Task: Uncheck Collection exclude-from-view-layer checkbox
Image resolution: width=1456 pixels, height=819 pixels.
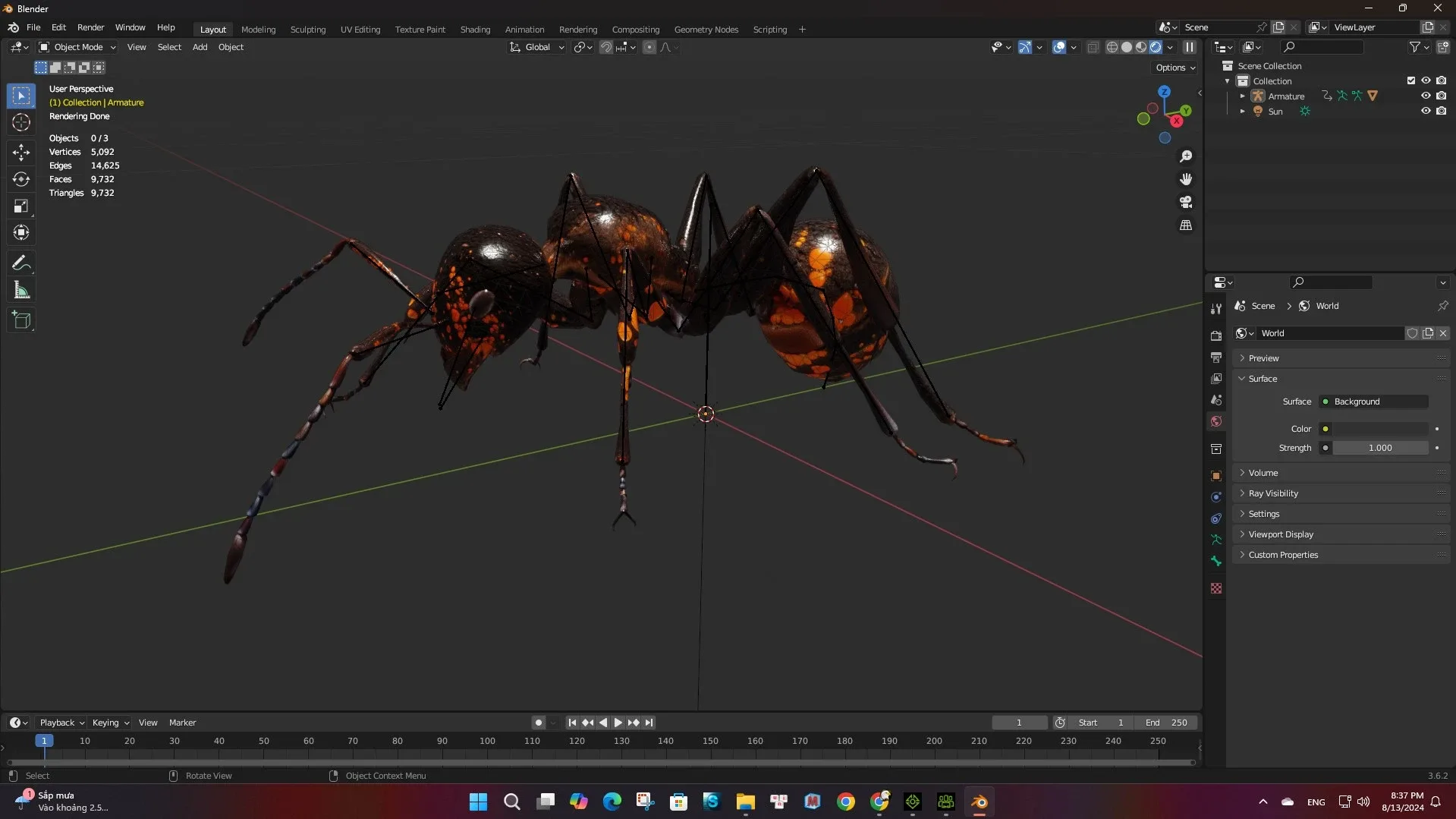Action: tap(1411, 80)
